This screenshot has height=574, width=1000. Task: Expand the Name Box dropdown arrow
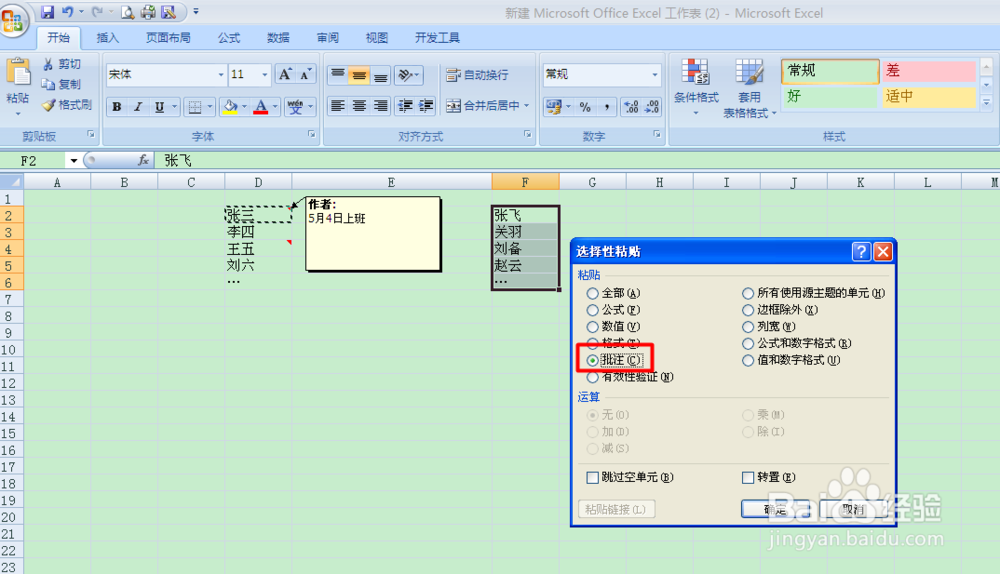click(x=73, y=161)
